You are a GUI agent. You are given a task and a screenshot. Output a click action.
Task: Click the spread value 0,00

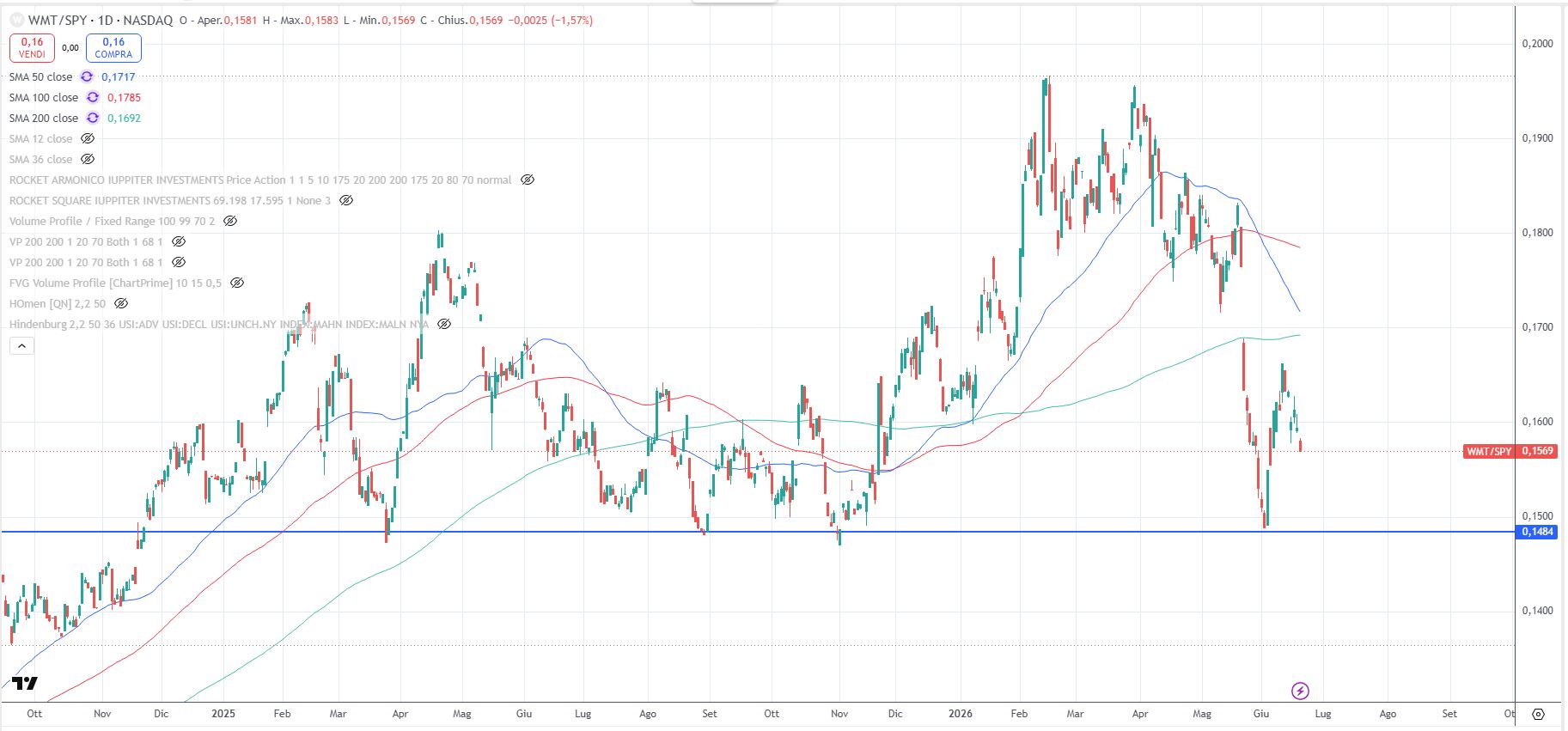point(70,48)
